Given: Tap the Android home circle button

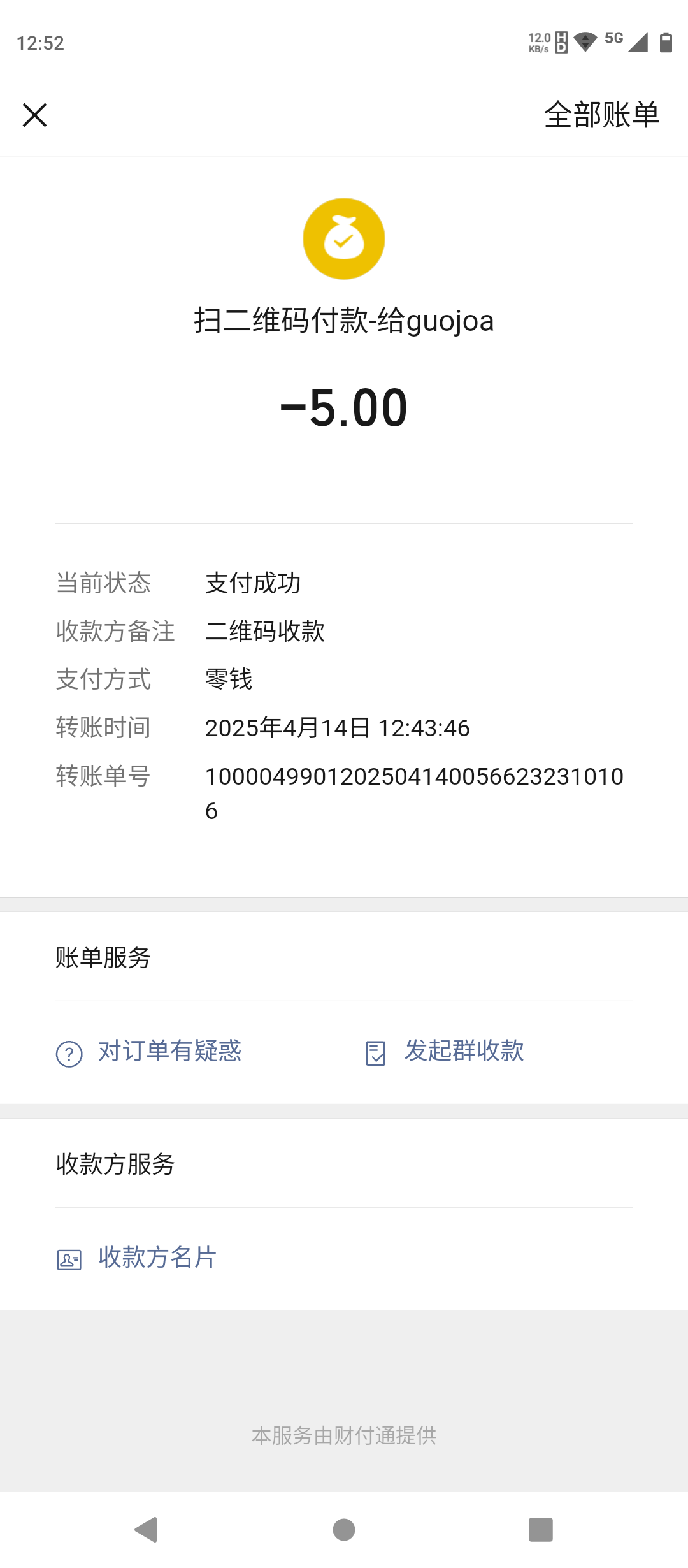Looking at the screenshot, I should click(x=344, y=1529).
